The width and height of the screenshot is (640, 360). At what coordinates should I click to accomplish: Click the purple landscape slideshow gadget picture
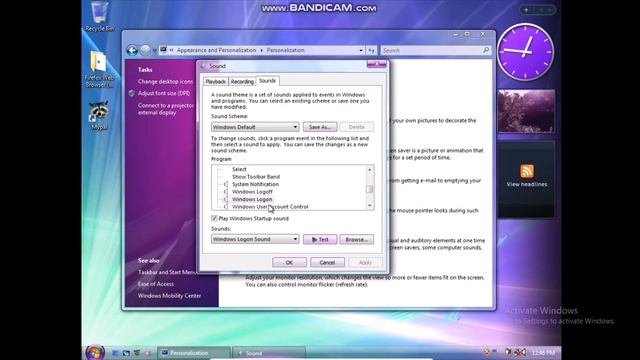[x=526, y=111]
